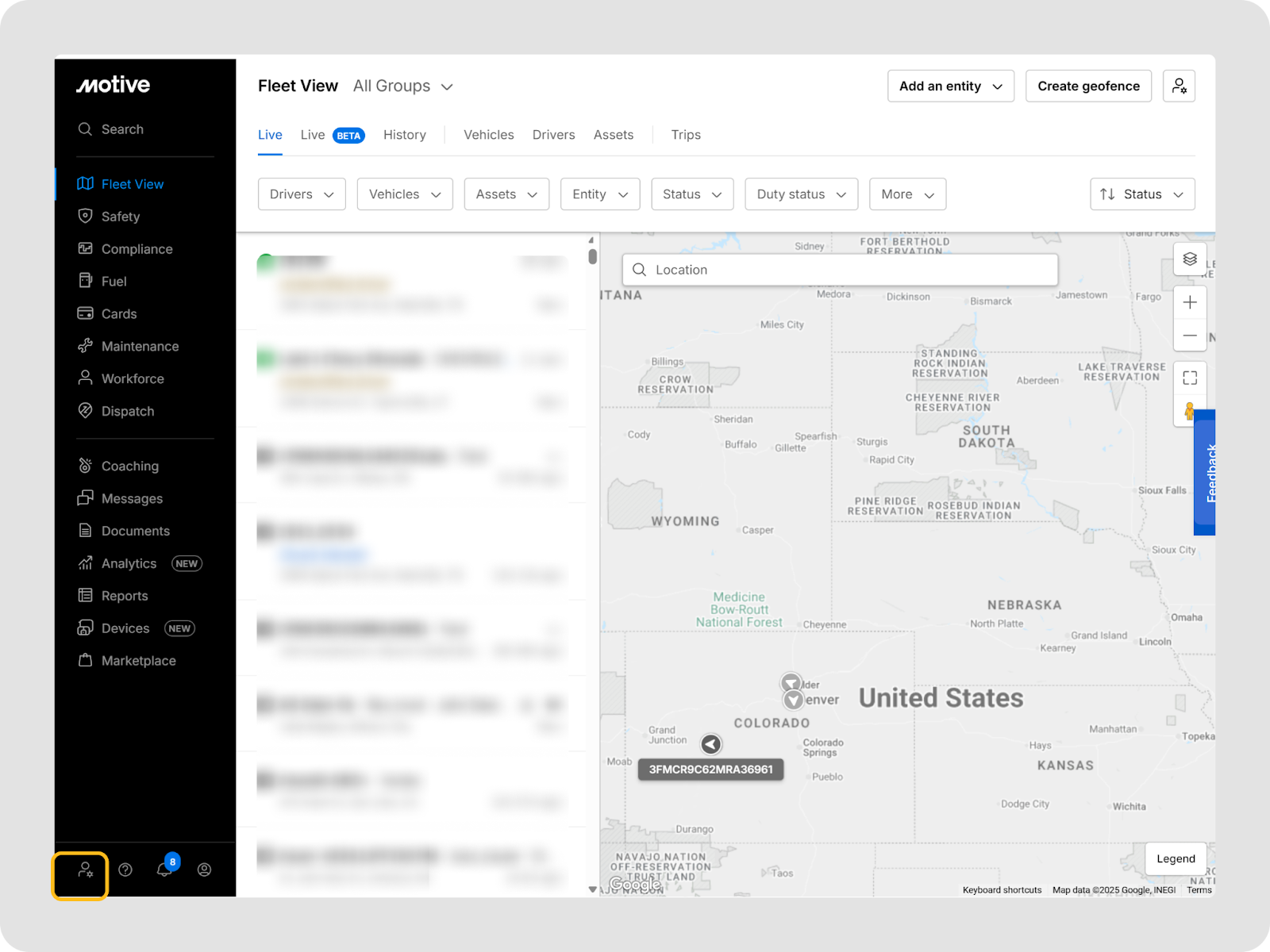Image resolution: width=1270 pixels, height=952 pixels.
Task: Click the Location search field on map
Action: [x=840, y=270]
